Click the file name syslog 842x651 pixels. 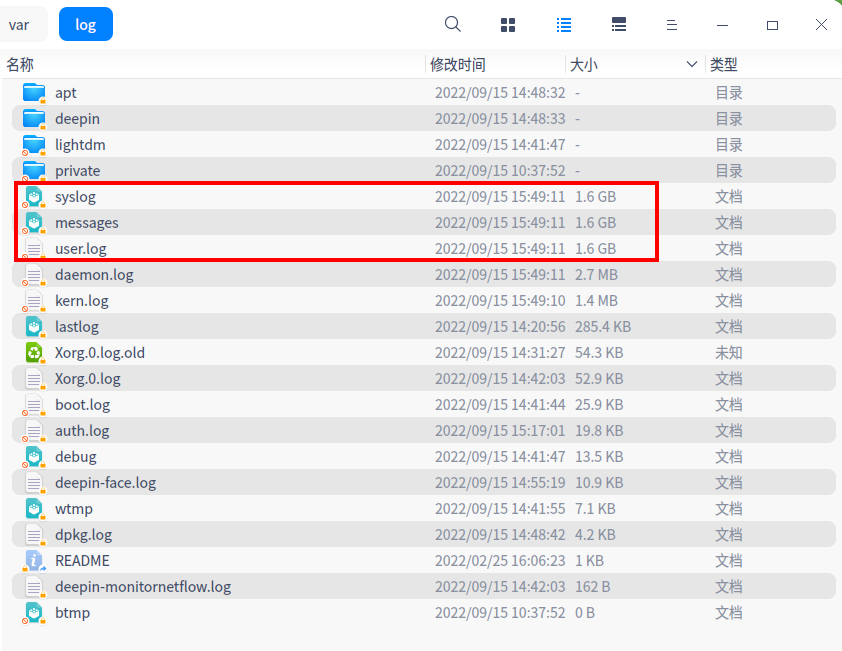(75, 197)
